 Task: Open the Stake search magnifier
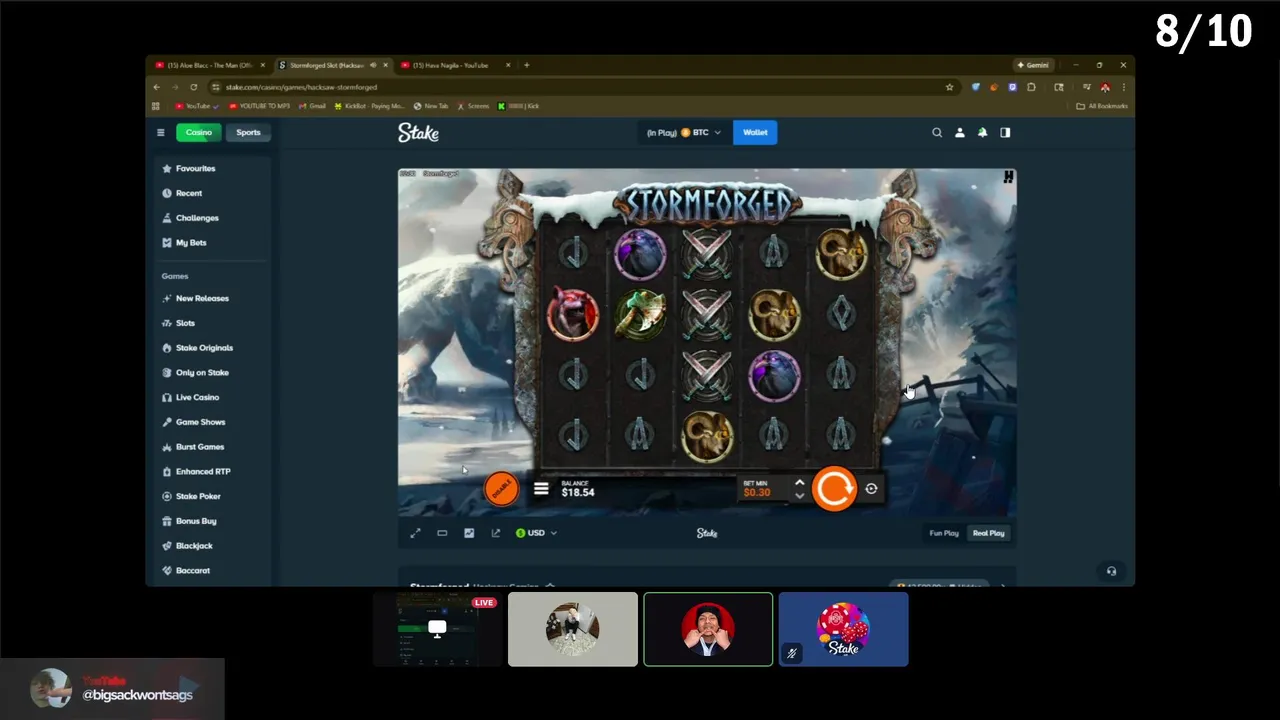[x=937, y=132]
